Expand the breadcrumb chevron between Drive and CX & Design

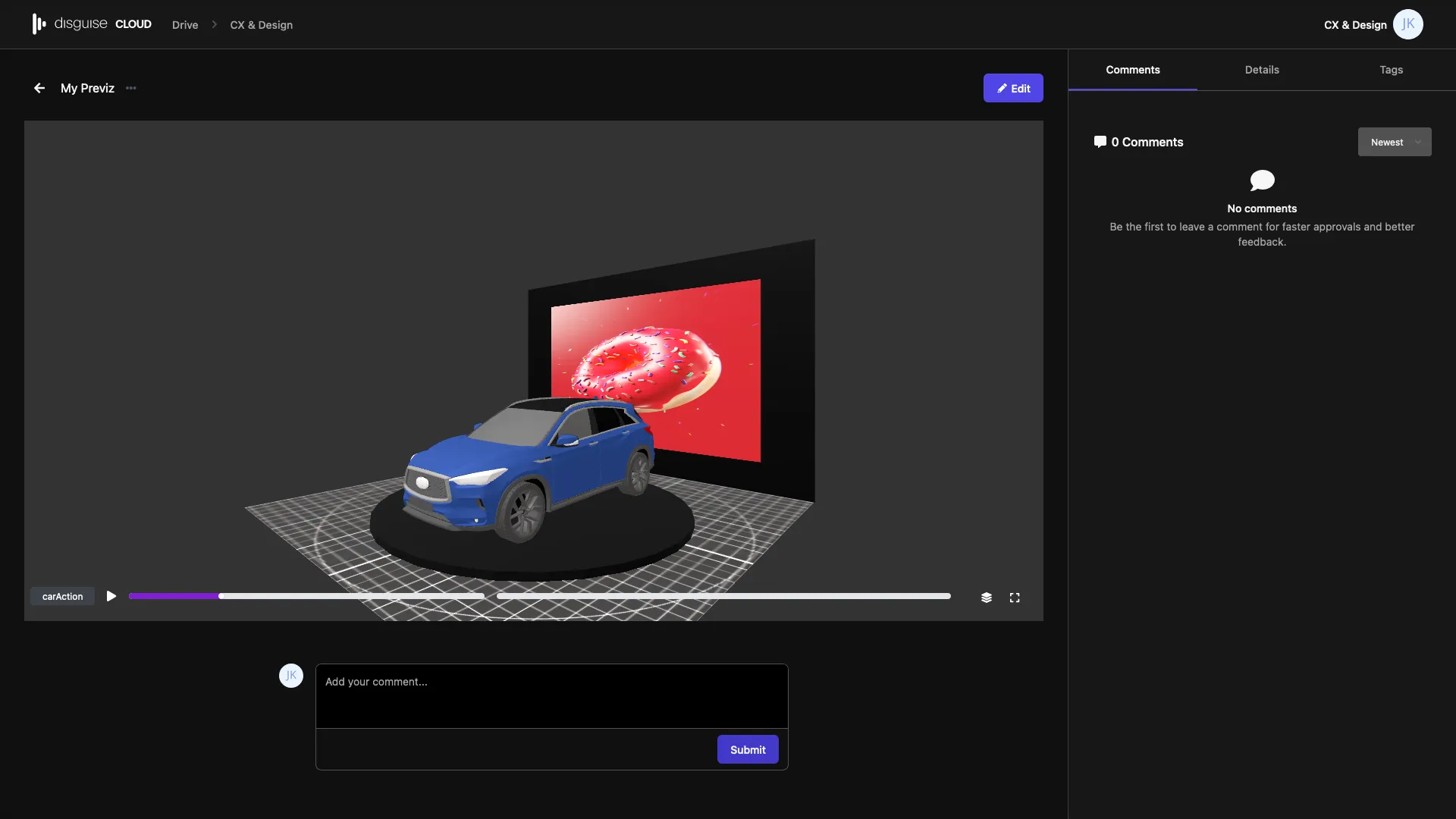pos(213,24)
